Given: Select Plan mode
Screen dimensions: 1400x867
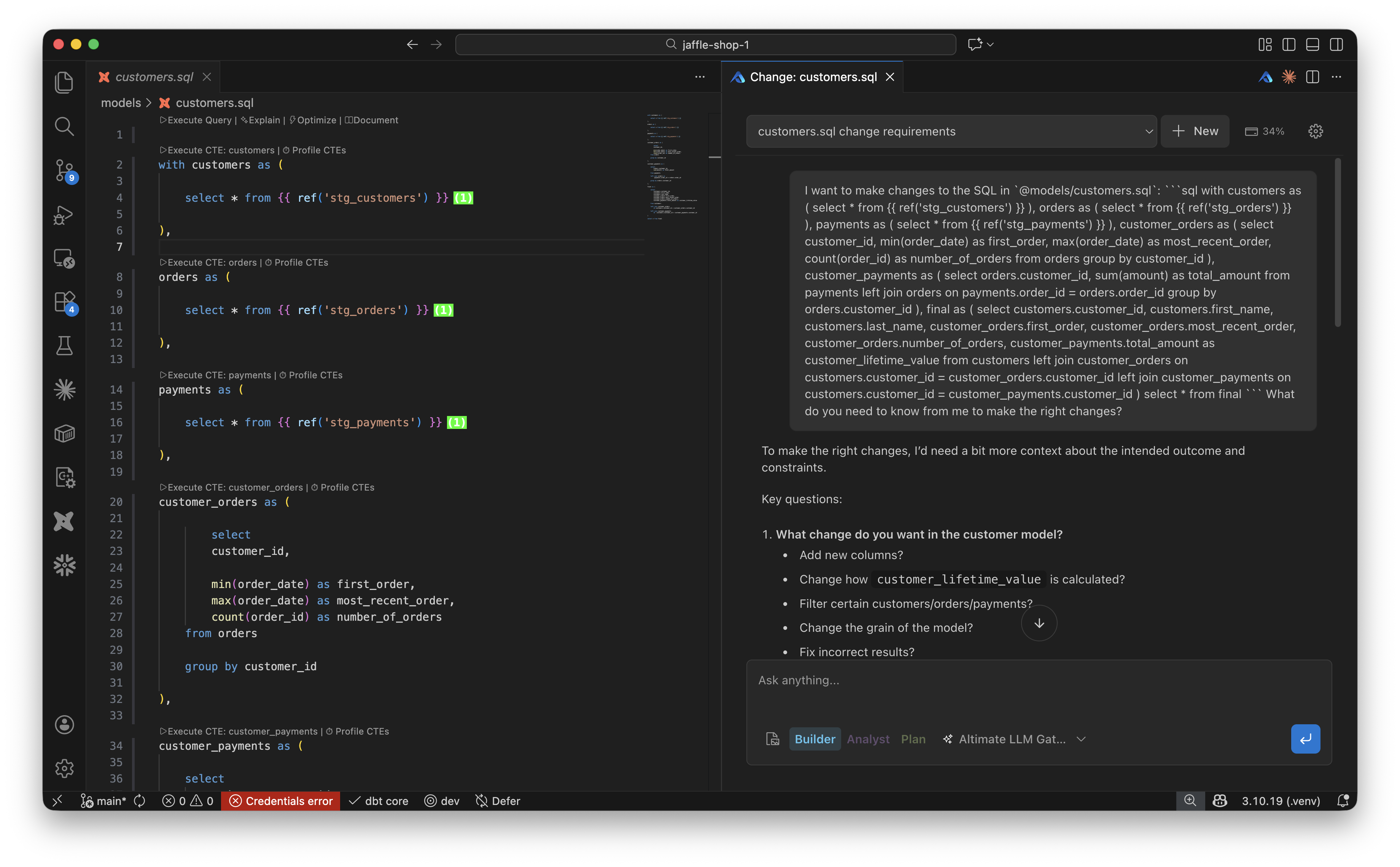Looking at the screenshot, I should 913,739.
